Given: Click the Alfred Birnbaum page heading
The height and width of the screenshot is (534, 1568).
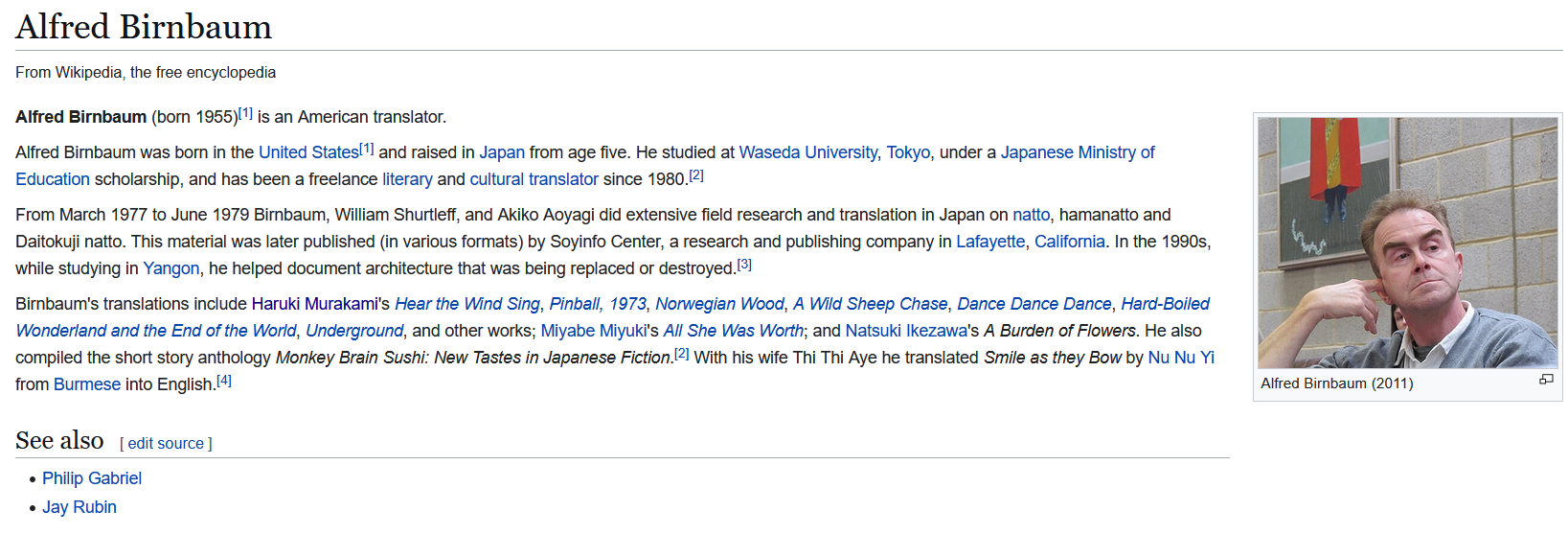Looking at the screenshot, I should pyautogui.click(x=144, y=27).
